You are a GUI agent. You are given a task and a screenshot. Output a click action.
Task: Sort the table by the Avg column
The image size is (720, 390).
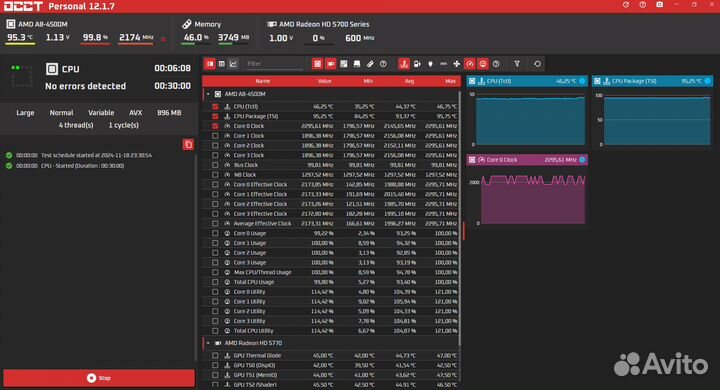click(409, 81)
